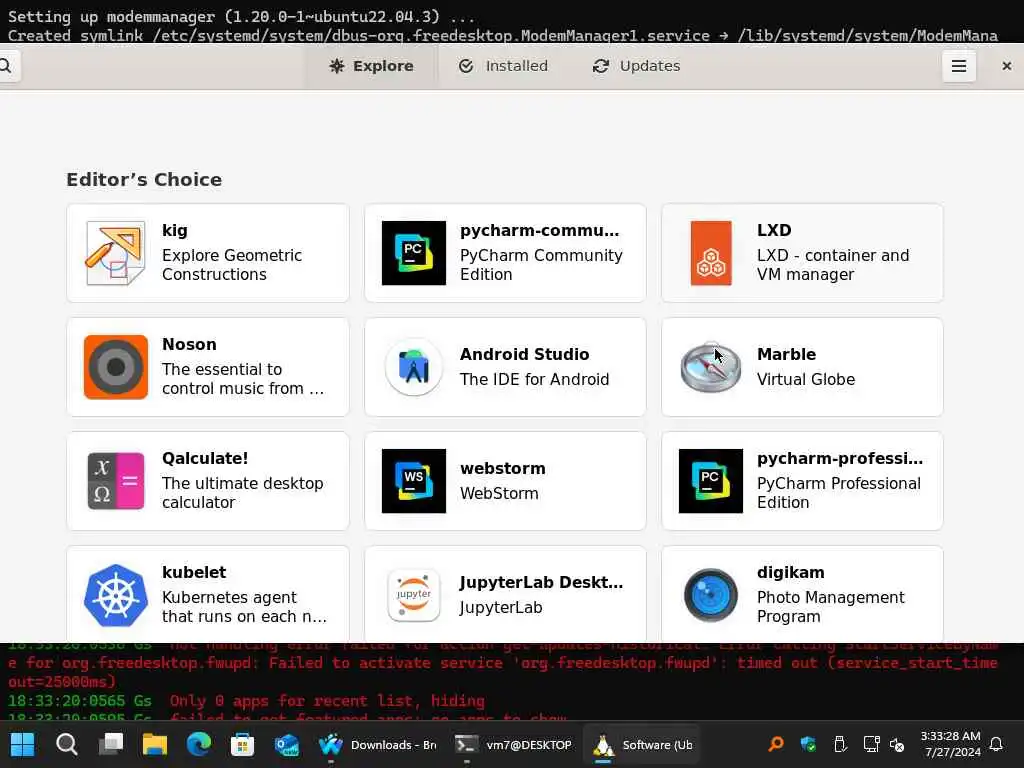Open Windows Security tray icon
Image resolution: width=1024 pixels, height=768 pixels.
(x=808, y=744)
